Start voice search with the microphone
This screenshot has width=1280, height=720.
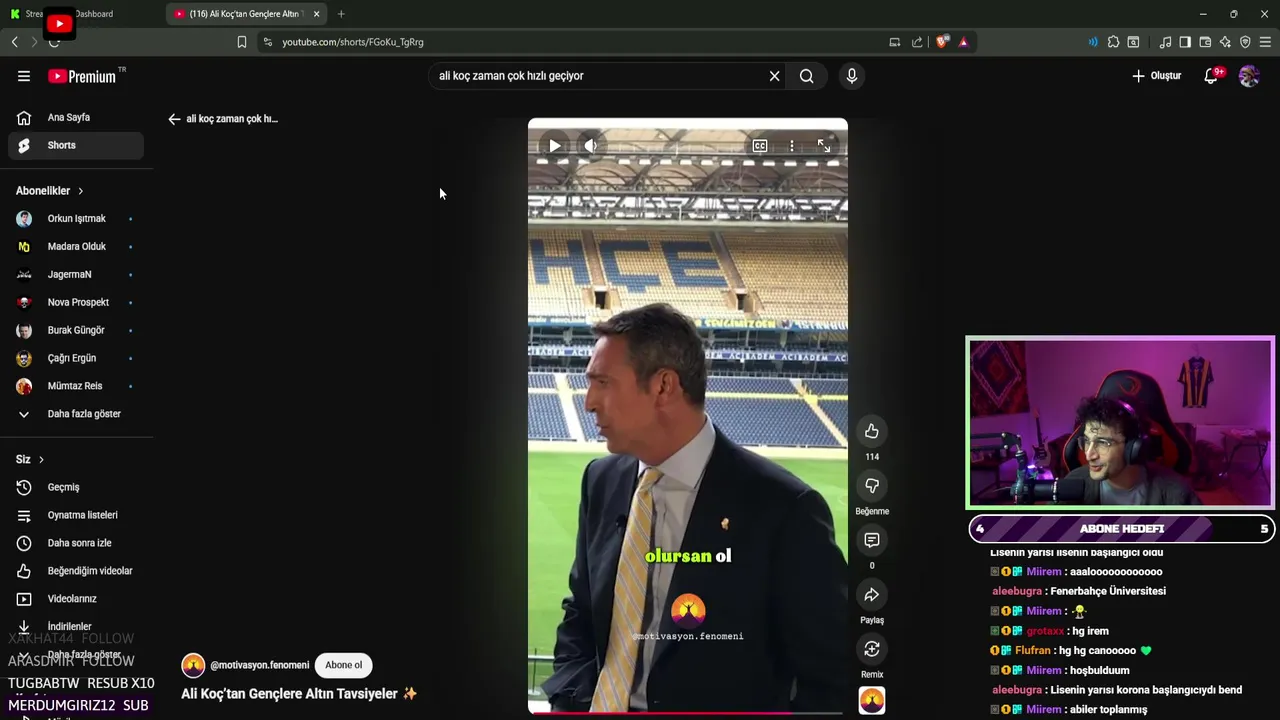coord(852,76)
